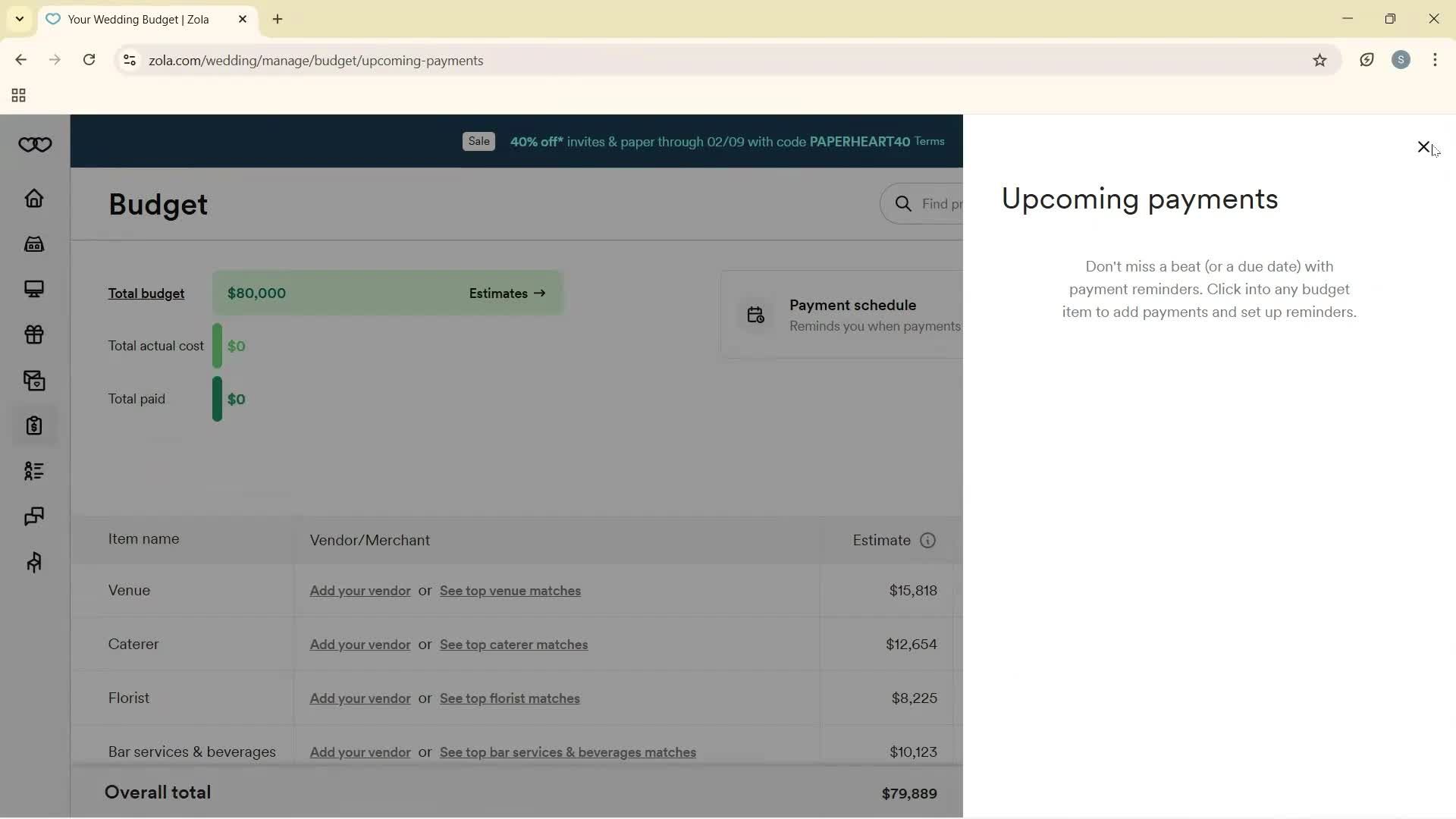1456x819 pixels.
Task: Open the Guest List section
Action: [34, 471]
